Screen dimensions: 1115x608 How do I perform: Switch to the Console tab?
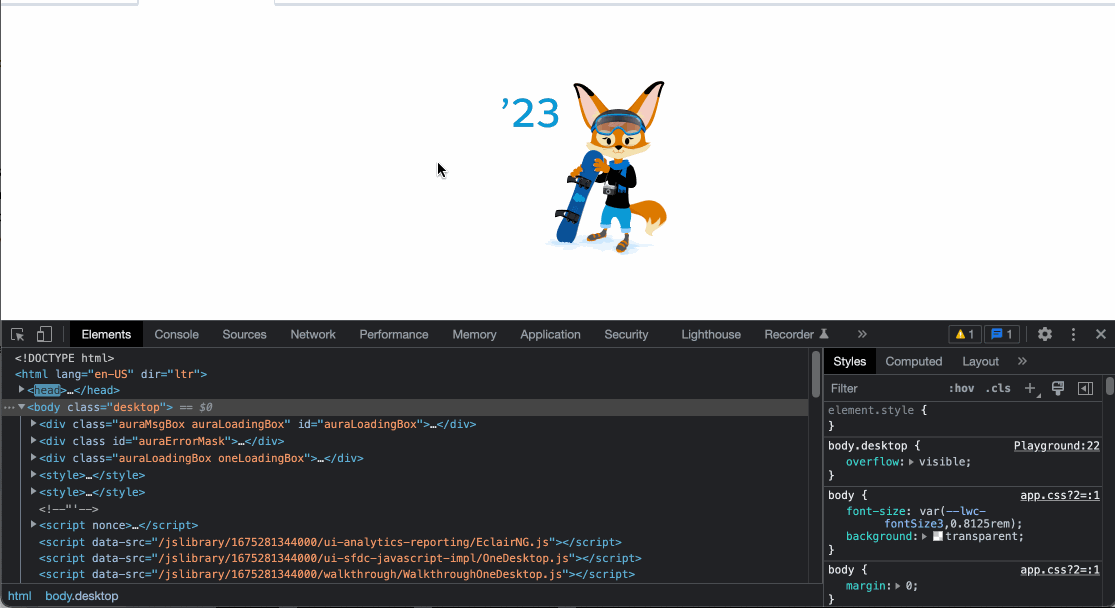pyautogui.click(x=176, y=334)
